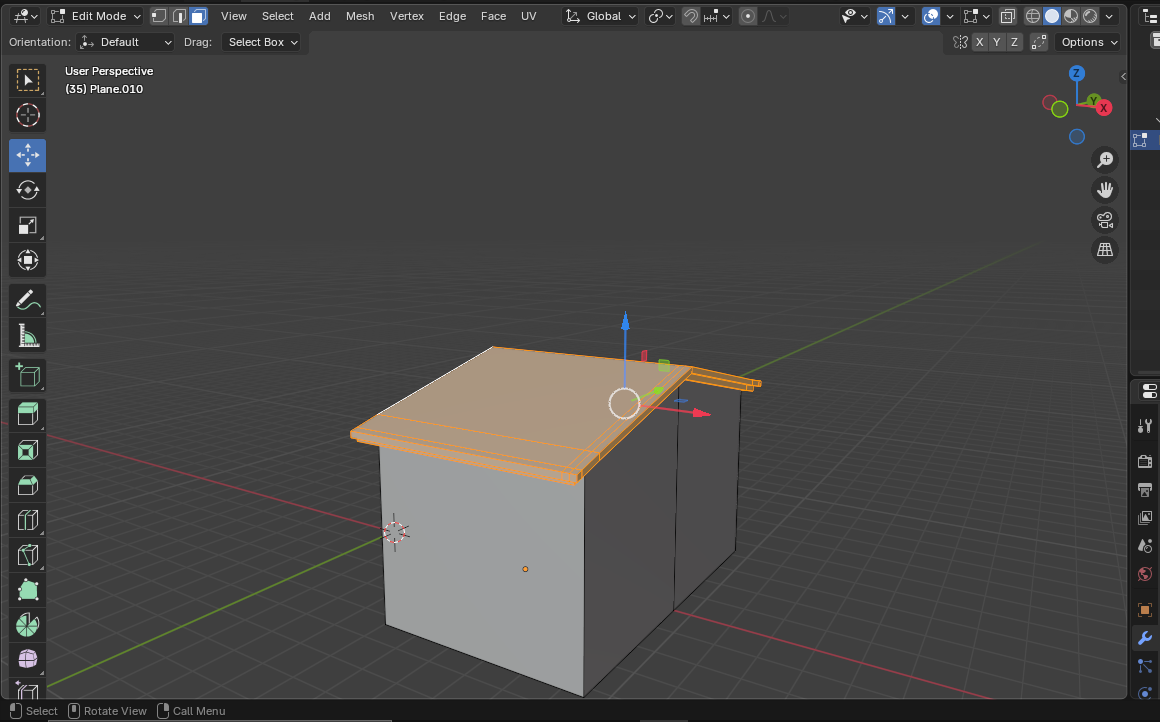The width and height of the screenshot is (1160, 722).
Task: Open the pivot point dropdown
Action: [660, 16]
